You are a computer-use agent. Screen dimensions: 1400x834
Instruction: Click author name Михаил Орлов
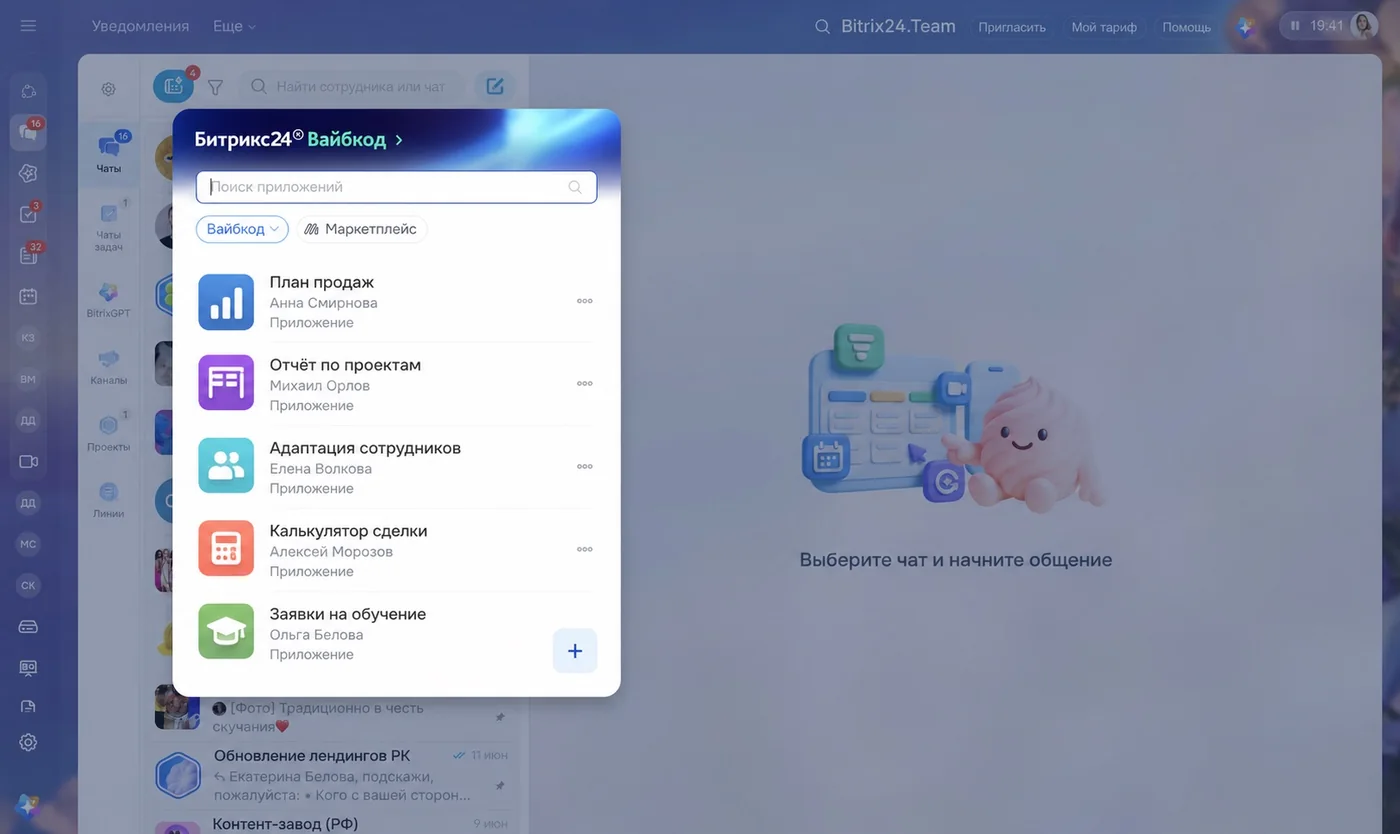tap(320, 386)
